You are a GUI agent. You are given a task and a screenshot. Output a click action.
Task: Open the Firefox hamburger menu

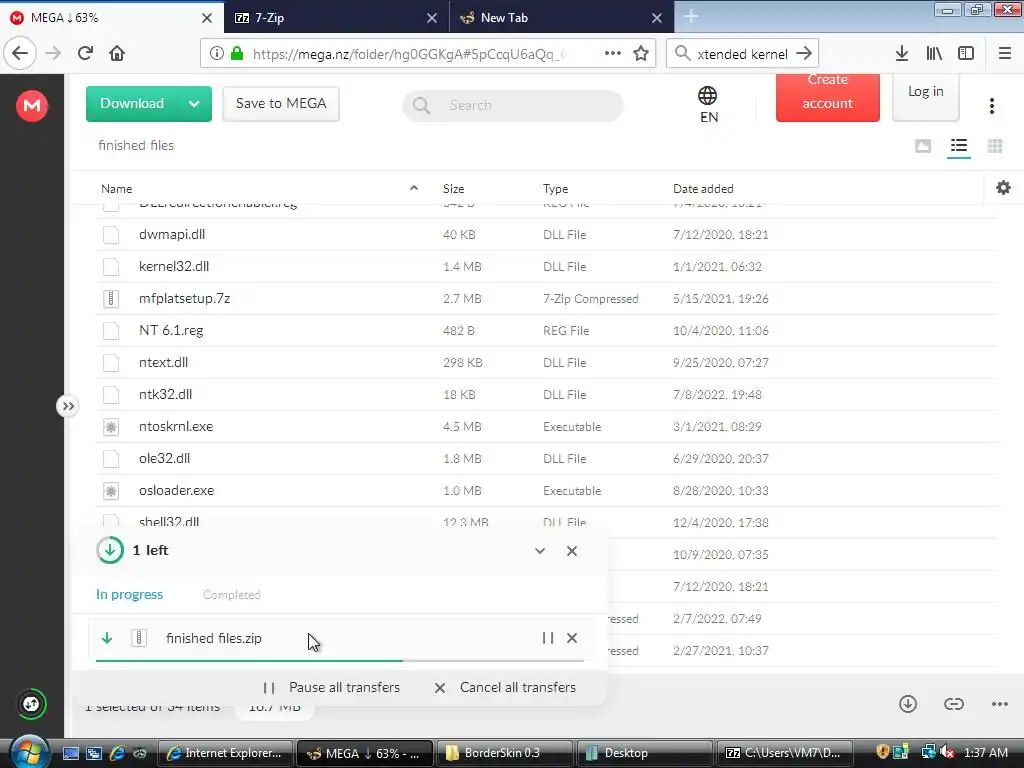(1004, 54)
